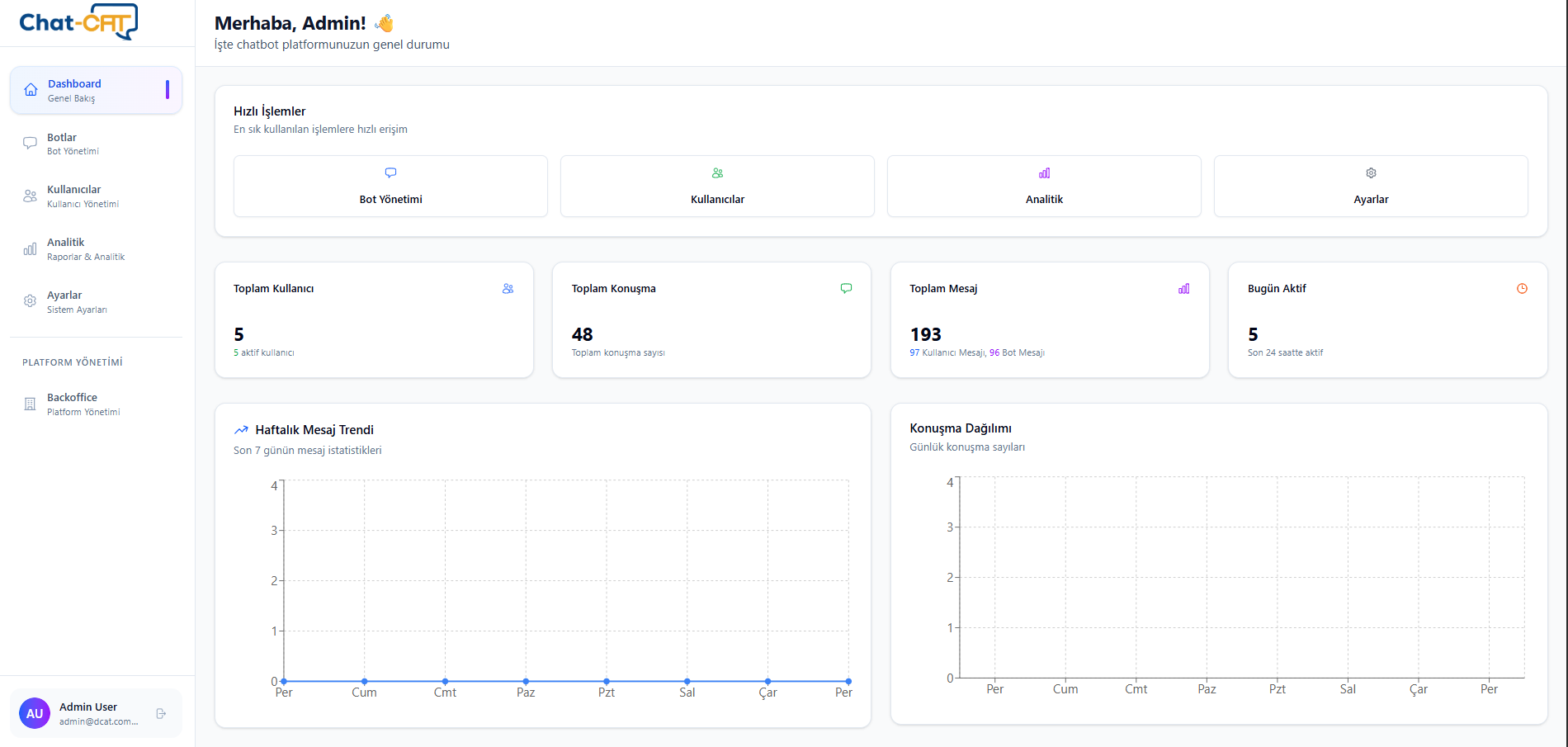Select the Bot Yönetimi quick action card
Screen dimensions: 1568x747
point(390,186)
